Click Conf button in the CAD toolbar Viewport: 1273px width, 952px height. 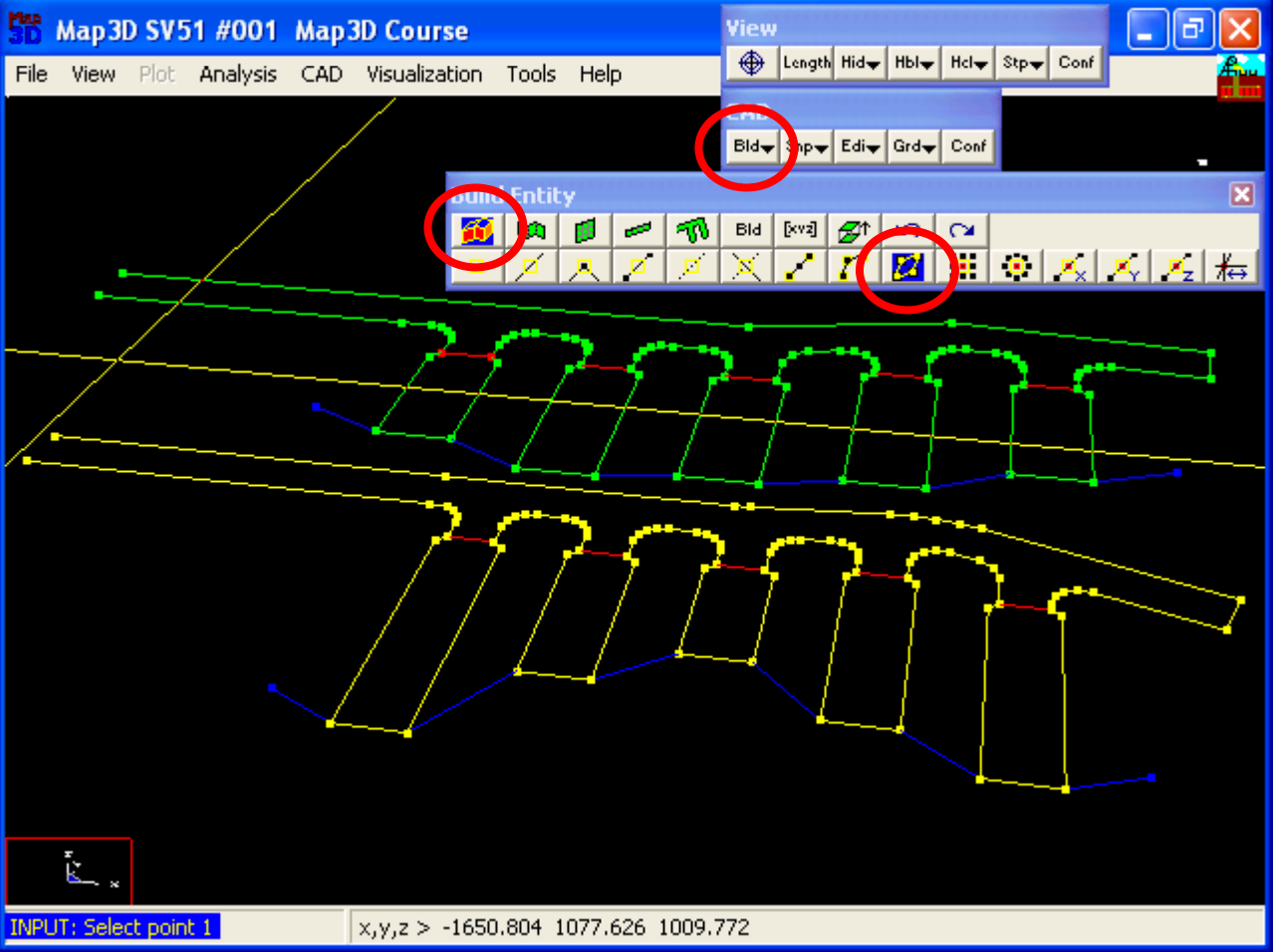click(x=968, y=146)
